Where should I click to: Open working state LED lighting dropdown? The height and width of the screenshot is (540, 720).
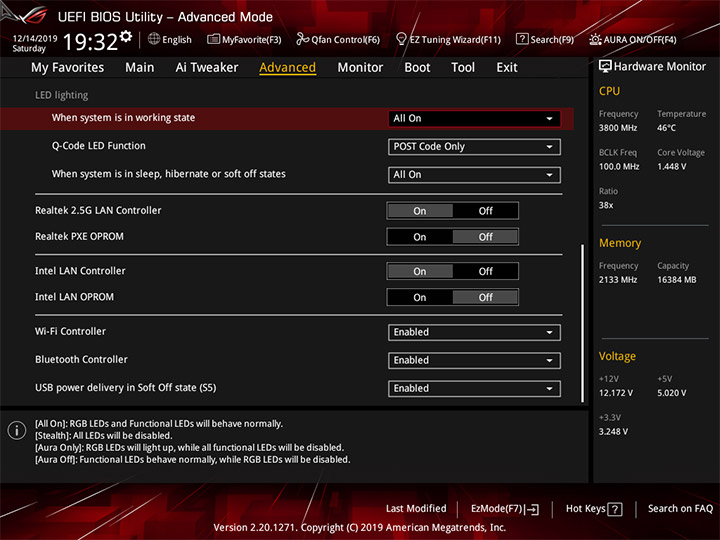point(474,118)
